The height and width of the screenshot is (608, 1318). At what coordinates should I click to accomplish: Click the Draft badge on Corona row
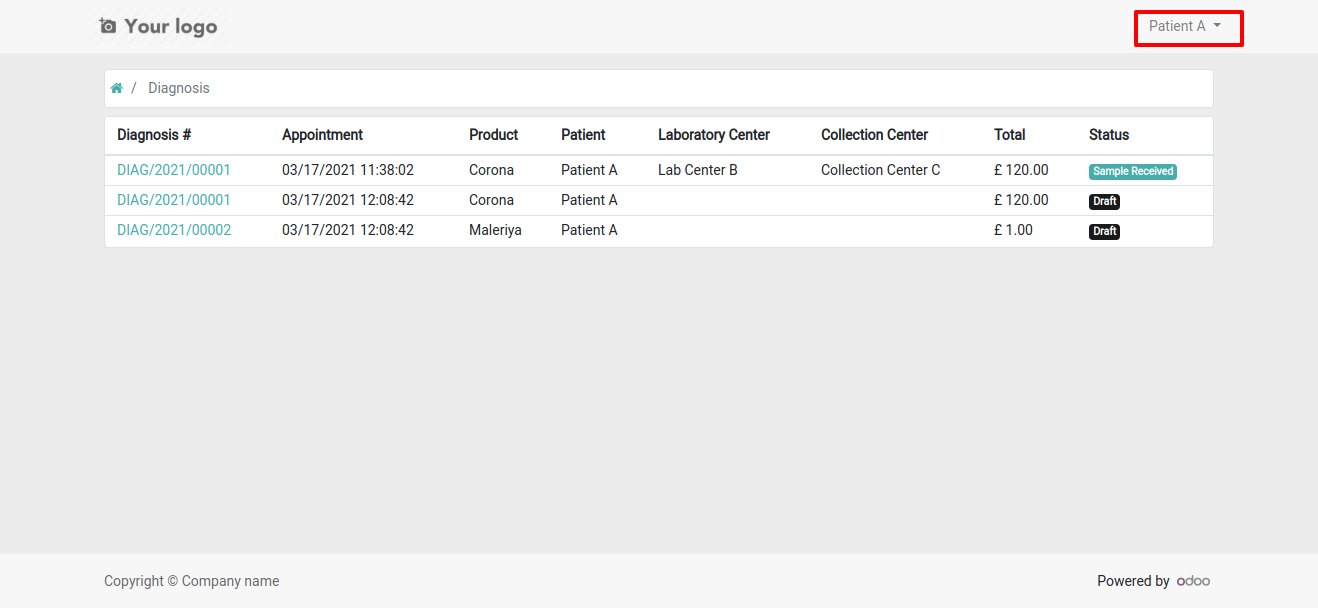tap(1104, 201)
